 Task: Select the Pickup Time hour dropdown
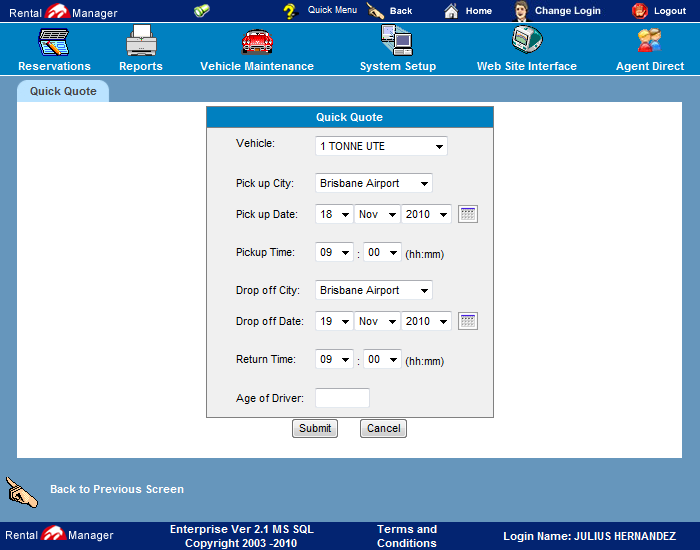pos(334,253)
